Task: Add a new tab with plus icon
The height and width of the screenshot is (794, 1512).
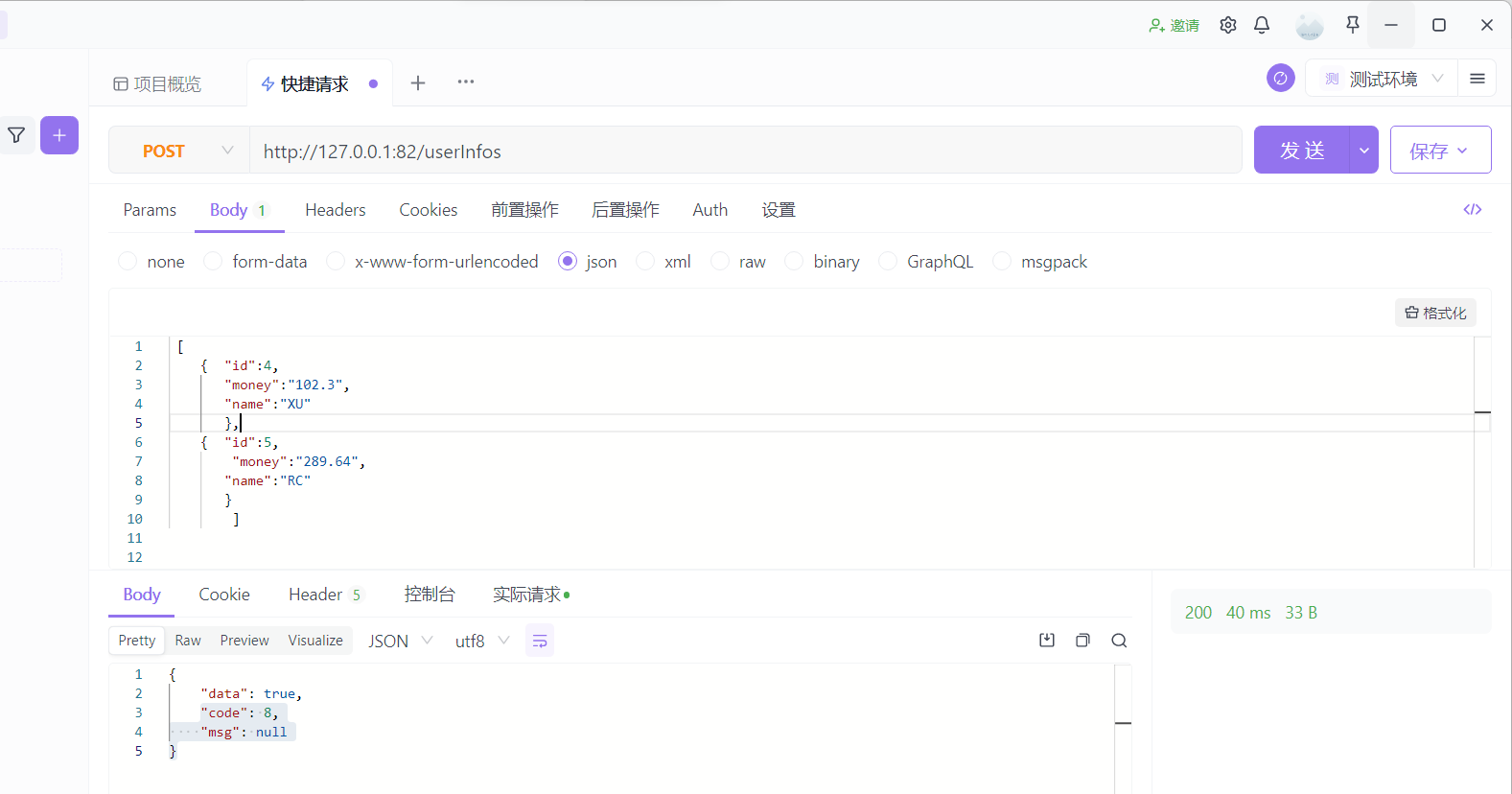Action: [418, 82]
